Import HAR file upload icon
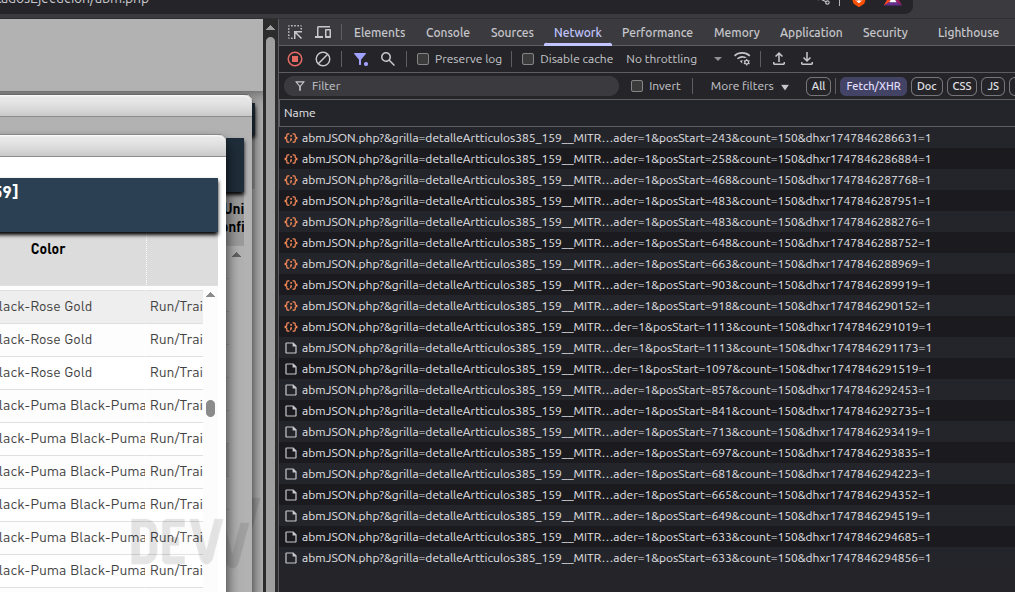The image size is (1015, 592). point(779,59)
